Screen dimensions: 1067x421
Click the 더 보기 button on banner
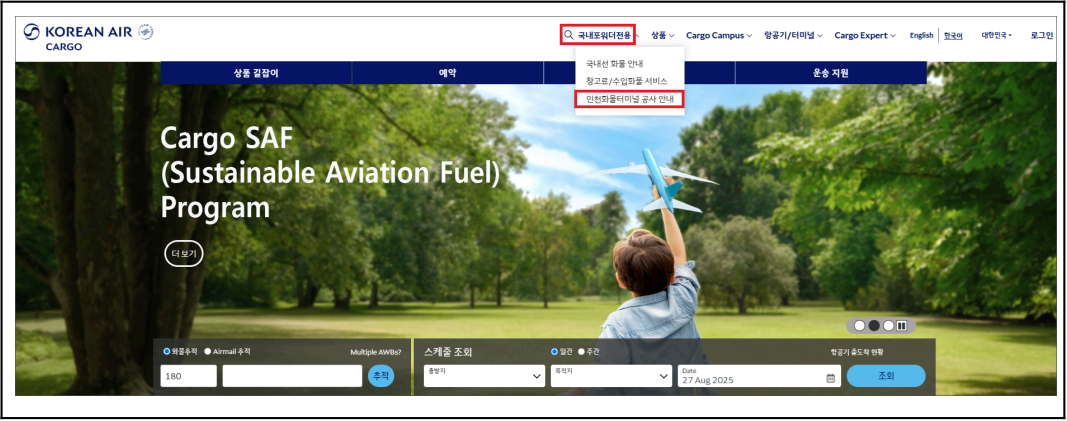(x=184, y=254)
